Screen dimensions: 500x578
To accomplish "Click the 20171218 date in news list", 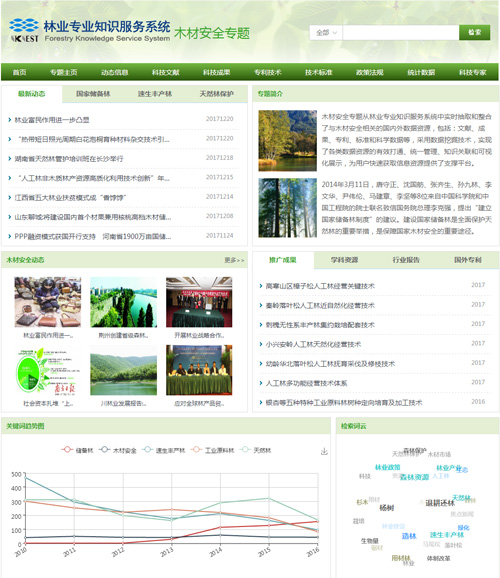I will [219, 158].
